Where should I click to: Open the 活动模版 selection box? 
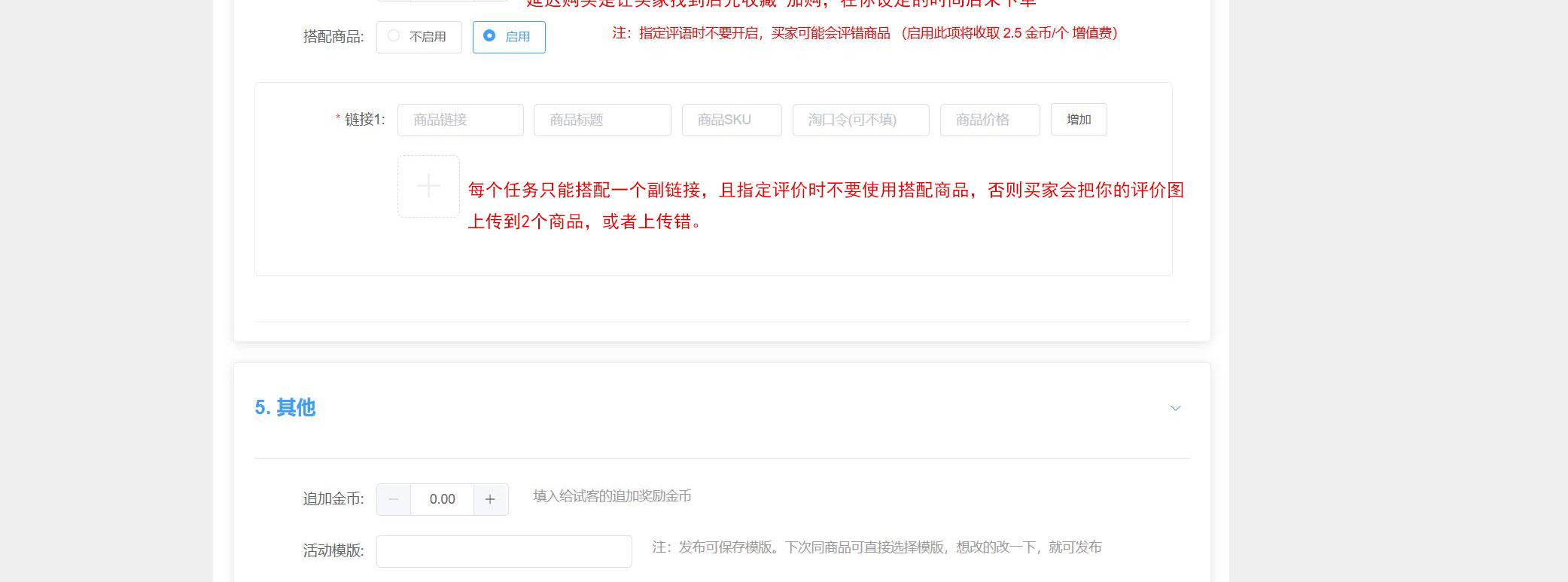(x=504, y=551)
